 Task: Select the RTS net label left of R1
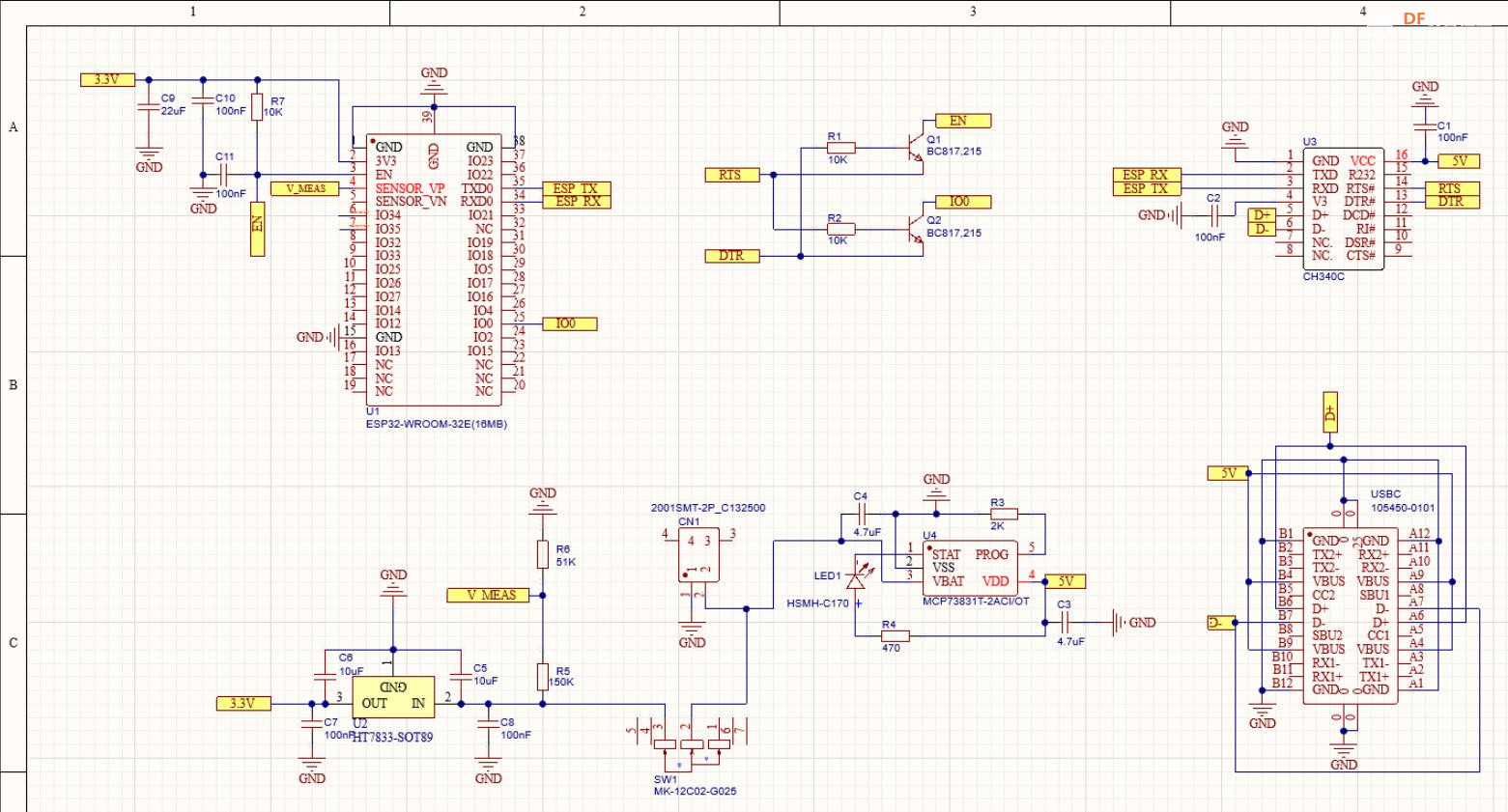tap(733, 175)
